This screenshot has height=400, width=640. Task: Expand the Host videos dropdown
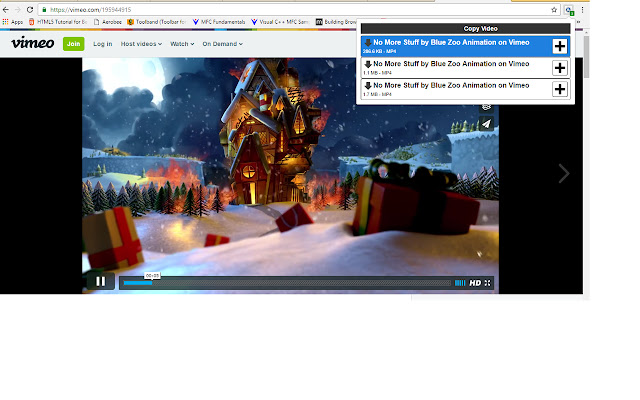point(141,44)
